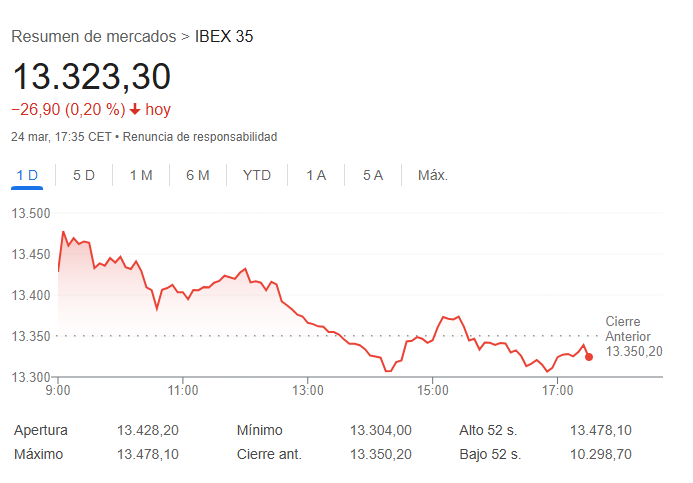Click the IBEX 35 breadcrumb title
This screenshot has width=693, height=483.
(224, 37)
